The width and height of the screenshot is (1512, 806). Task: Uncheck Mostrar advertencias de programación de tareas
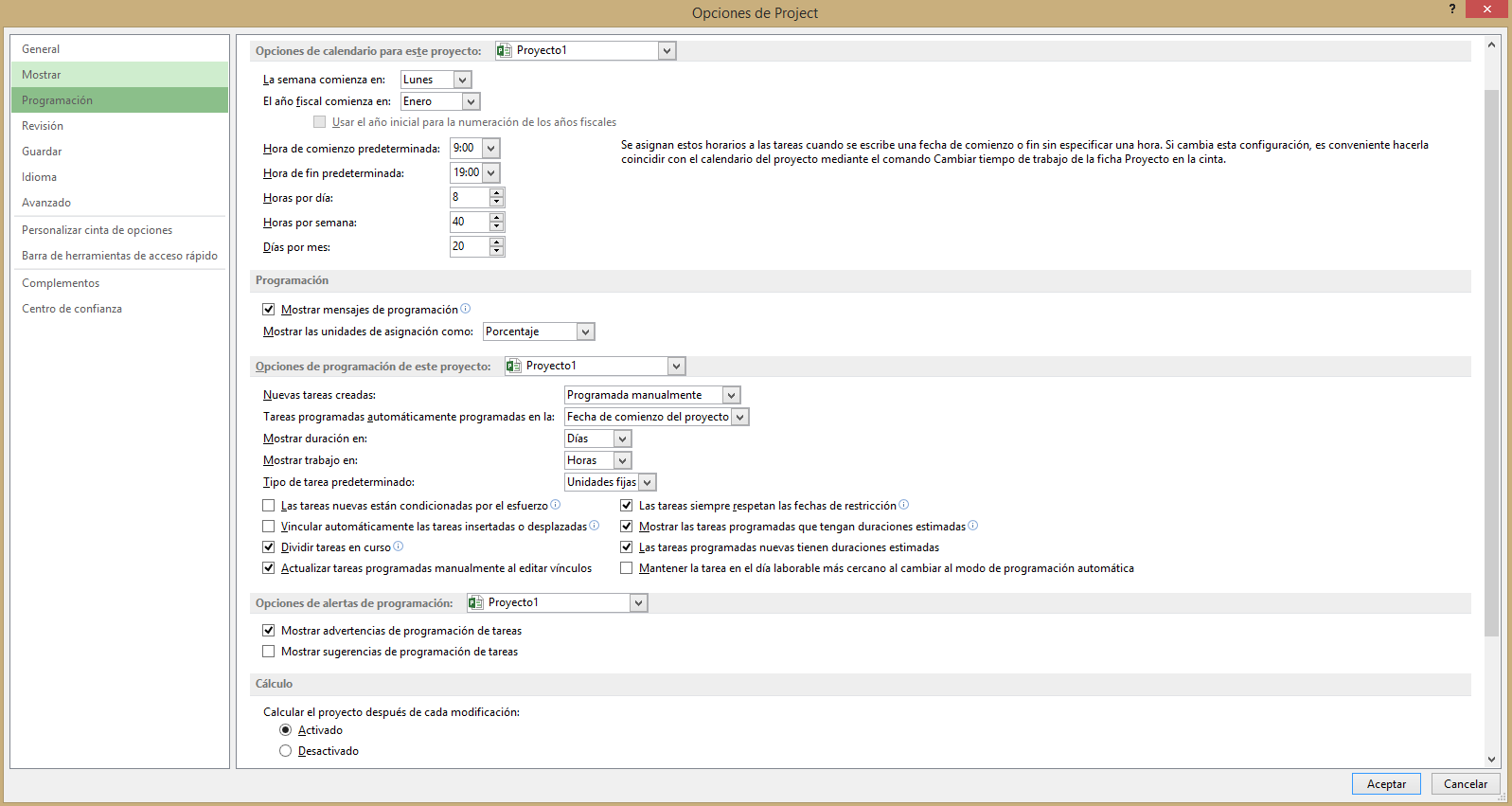(269, 631)
